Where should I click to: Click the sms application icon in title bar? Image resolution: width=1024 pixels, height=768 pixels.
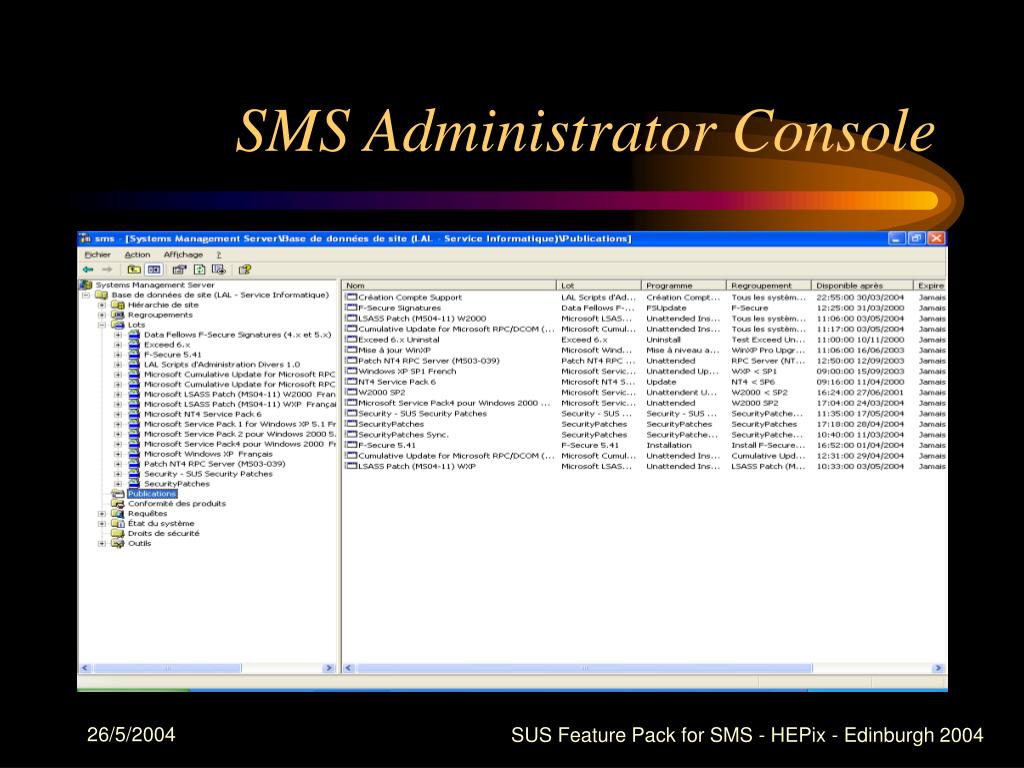coord(86,238)
